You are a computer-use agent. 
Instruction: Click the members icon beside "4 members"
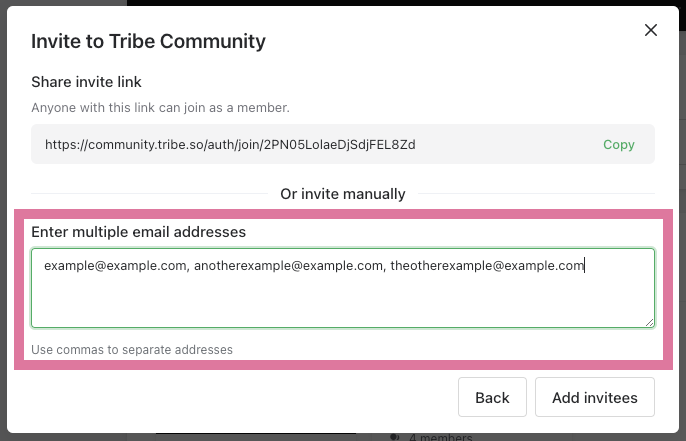coord(394,436)
